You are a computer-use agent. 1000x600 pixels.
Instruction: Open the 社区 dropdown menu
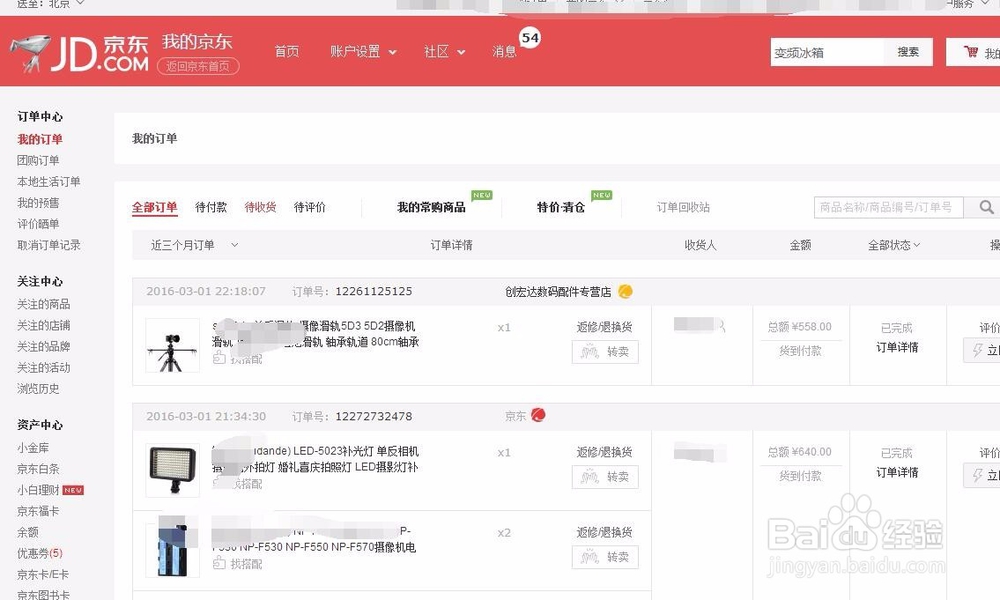tap(442, 51)
